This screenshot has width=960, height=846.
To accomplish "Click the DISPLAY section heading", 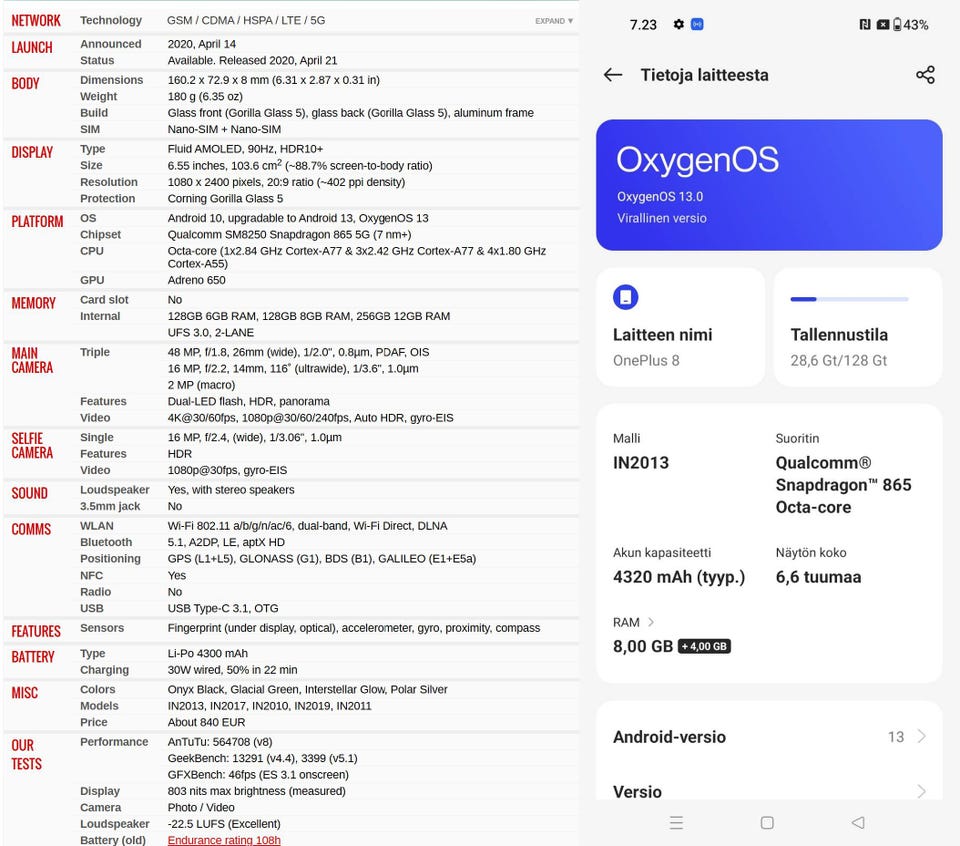I will [x=32, y=152].
